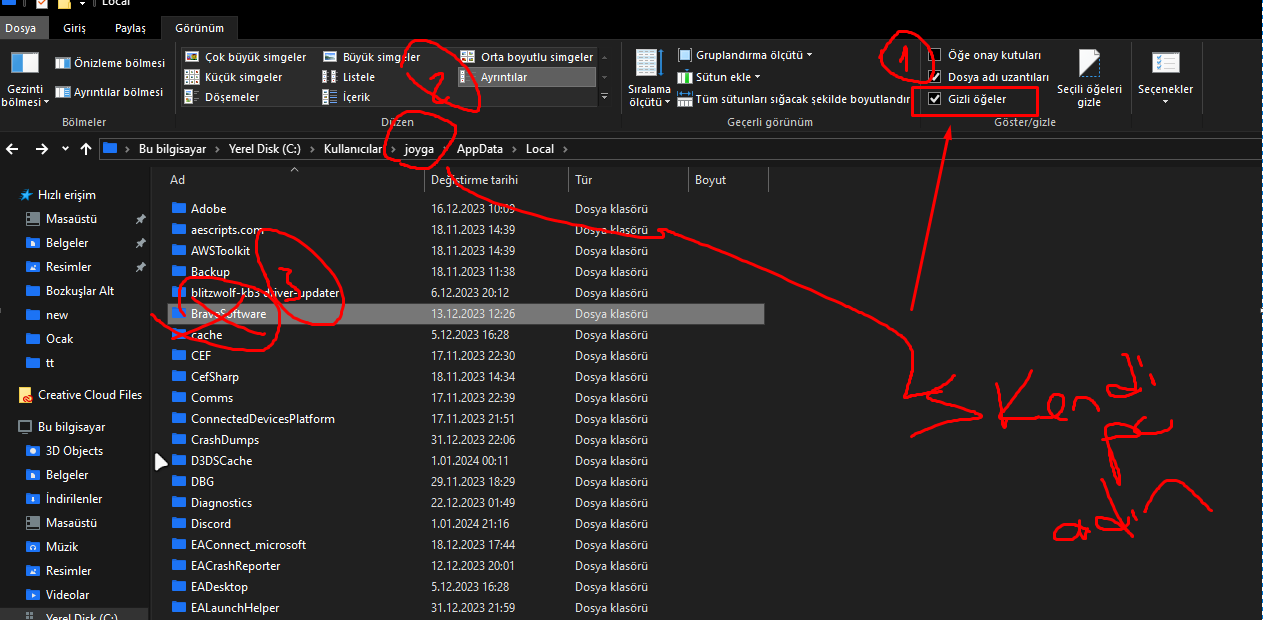Open the Dosya tab
Viewport: 1263px width, 620px height.
point(20,28)
